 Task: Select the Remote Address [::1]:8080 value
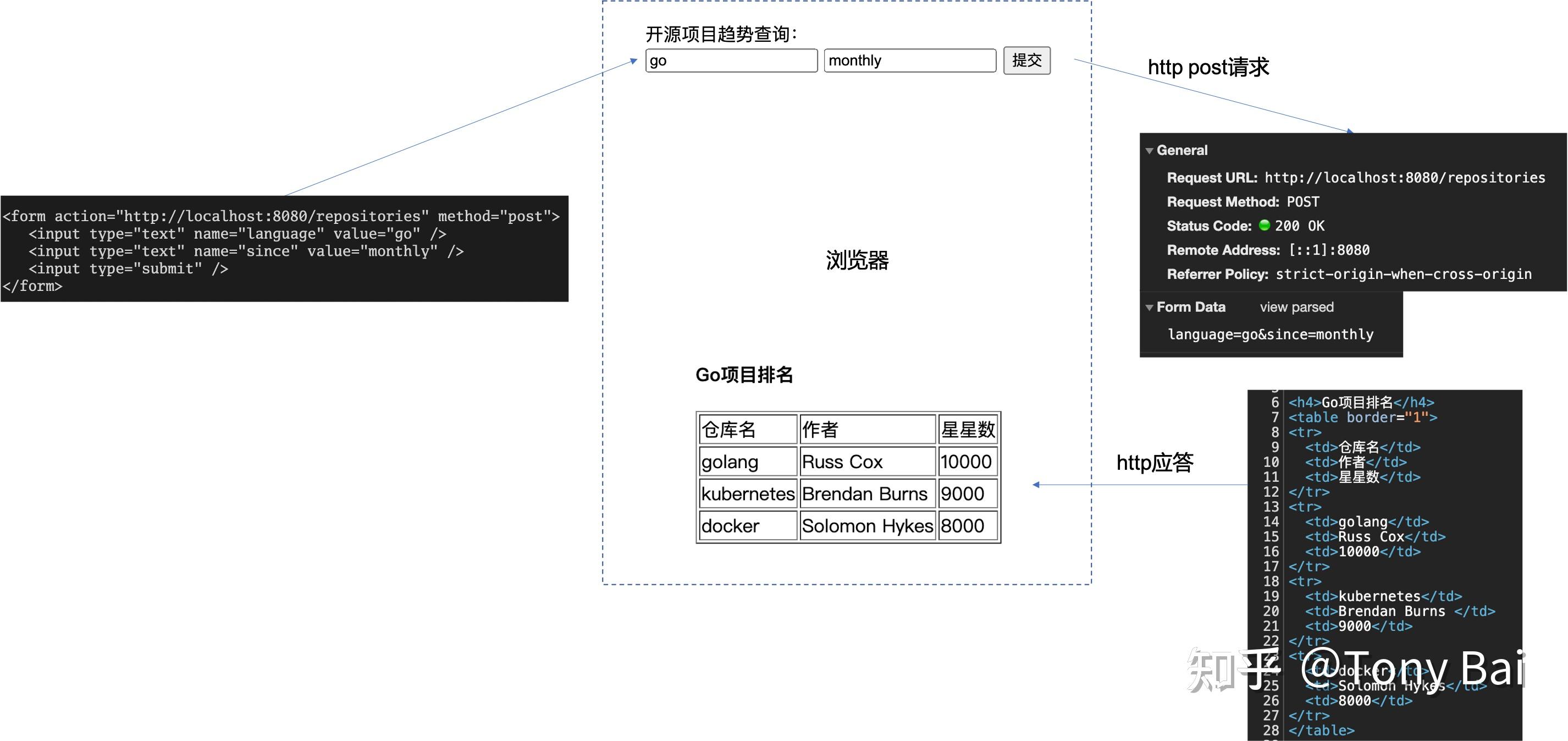pyautogui.click(x=1329, y=250)
